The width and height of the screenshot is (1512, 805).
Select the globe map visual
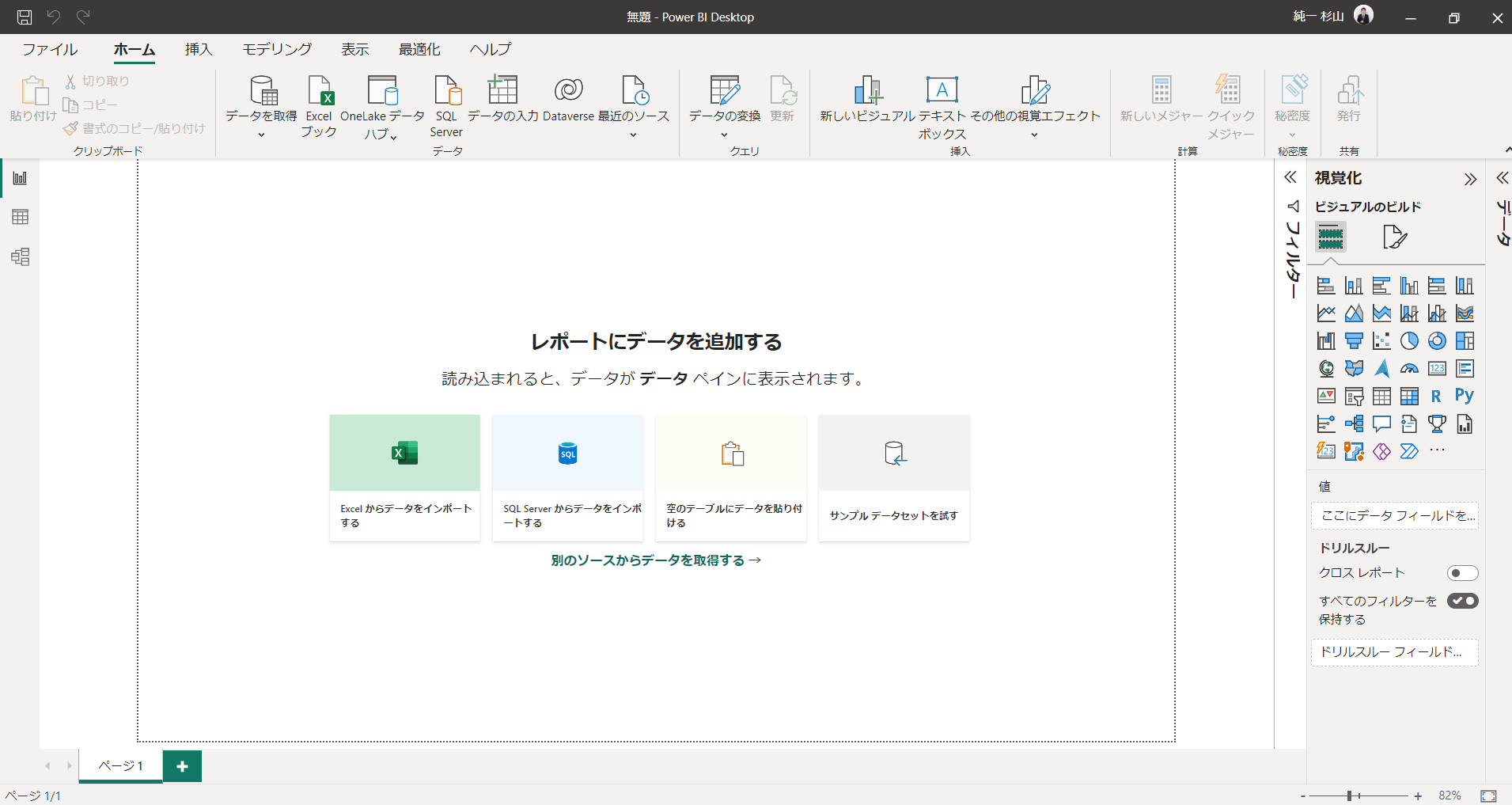pyautogui.click(x=1326, y=369)
